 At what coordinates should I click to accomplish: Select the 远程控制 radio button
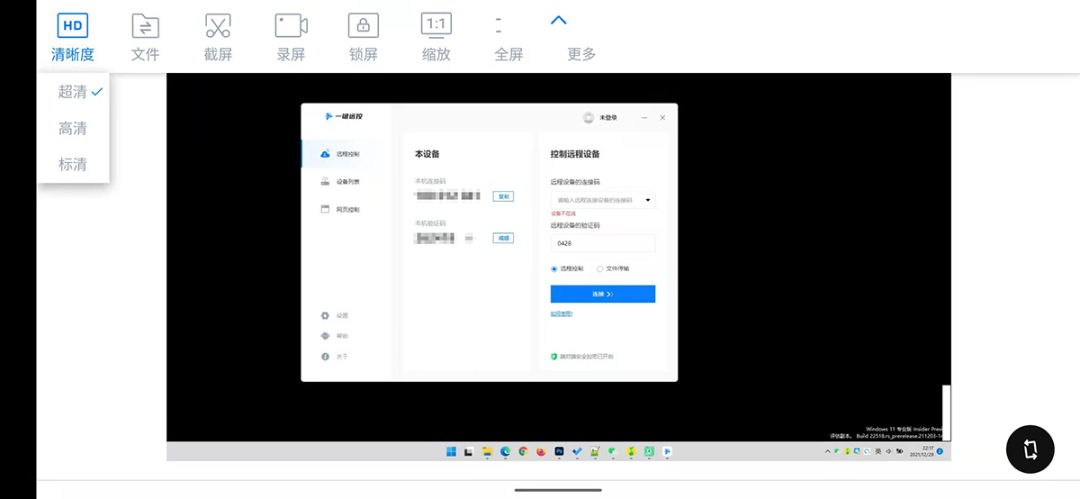[554, 269]
